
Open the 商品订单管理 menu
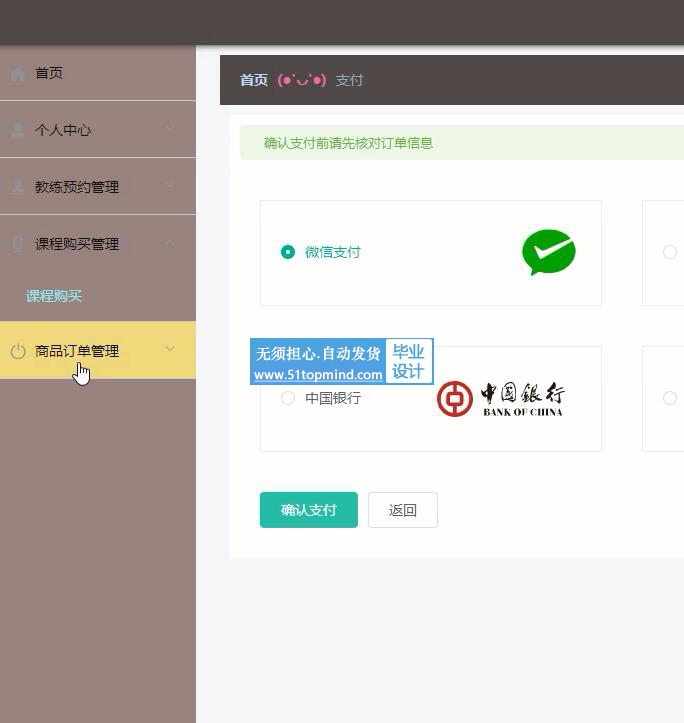(98, 350)
